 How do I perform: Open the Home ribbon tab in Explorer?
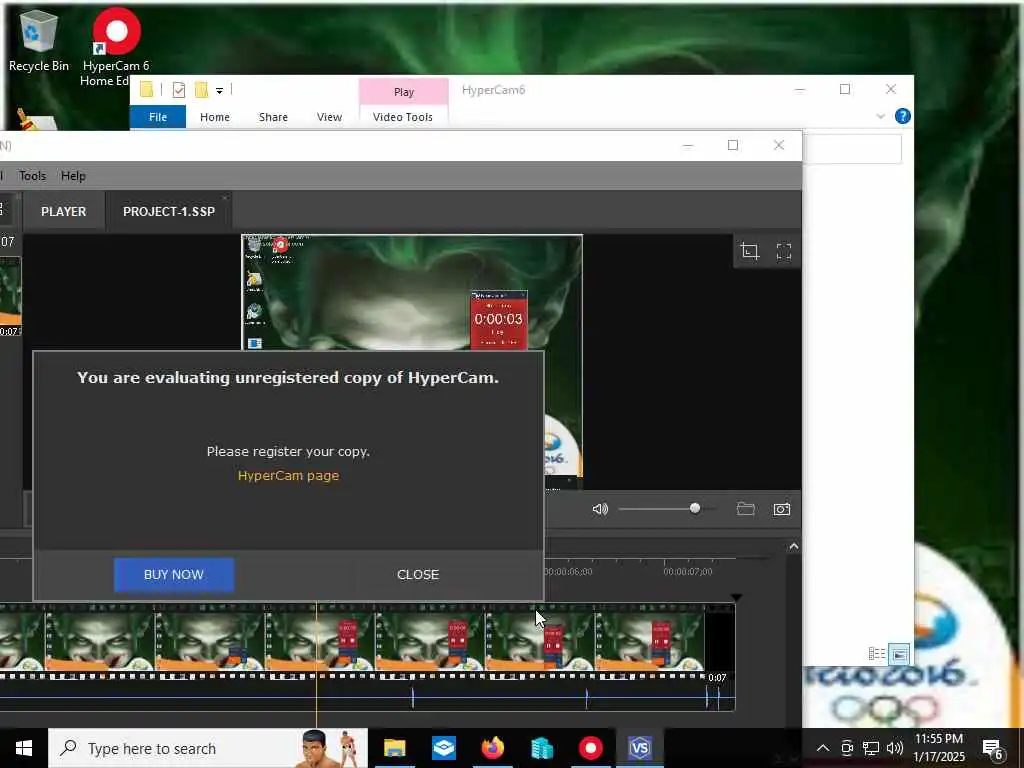click(x=215, y=117)
